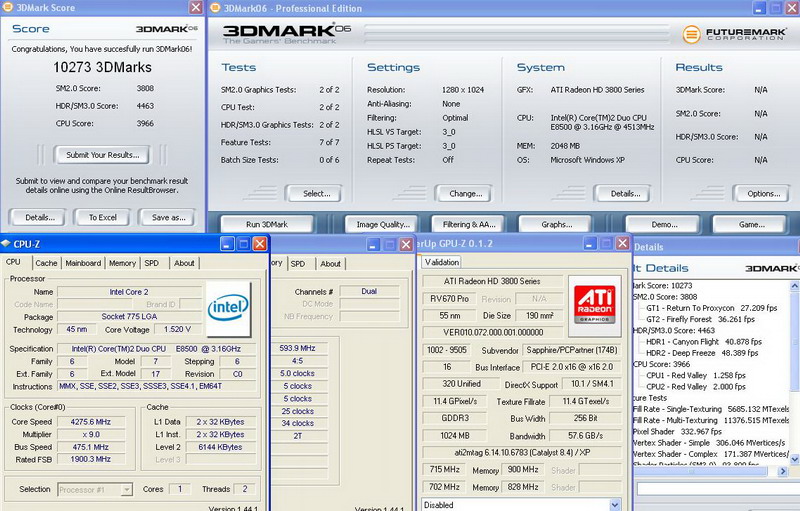
Task: Click the CPU-Z title bar icon
Action: pos(6,244)
